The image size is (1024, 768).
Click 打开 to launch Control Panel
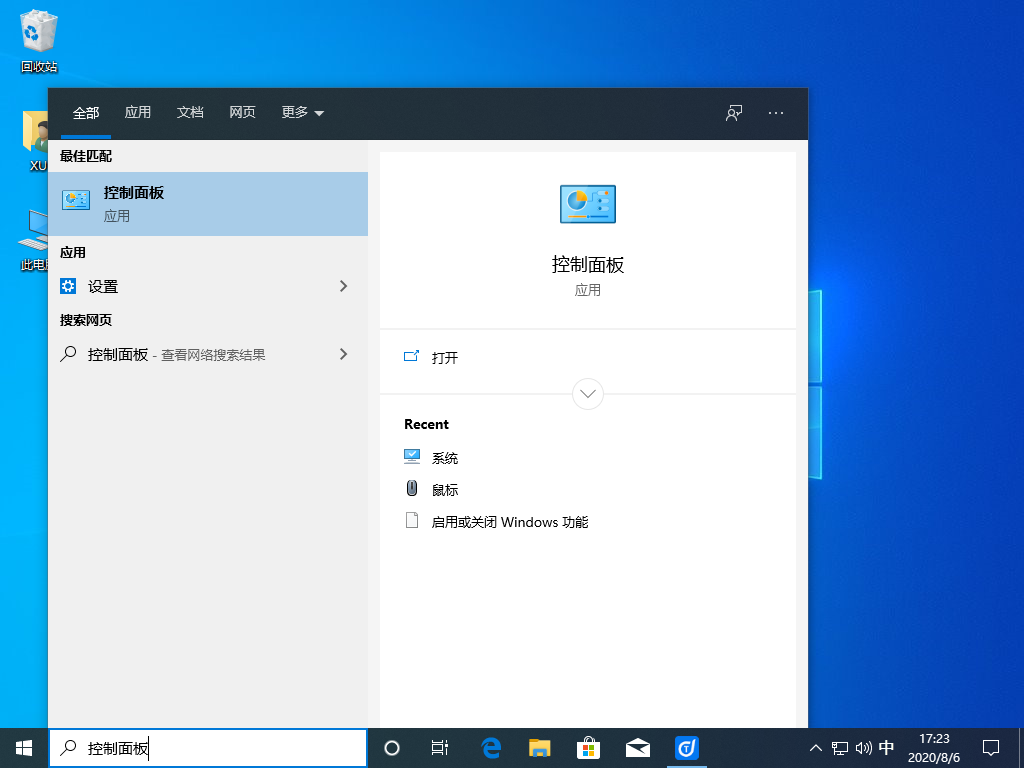(x=444, y=357)
